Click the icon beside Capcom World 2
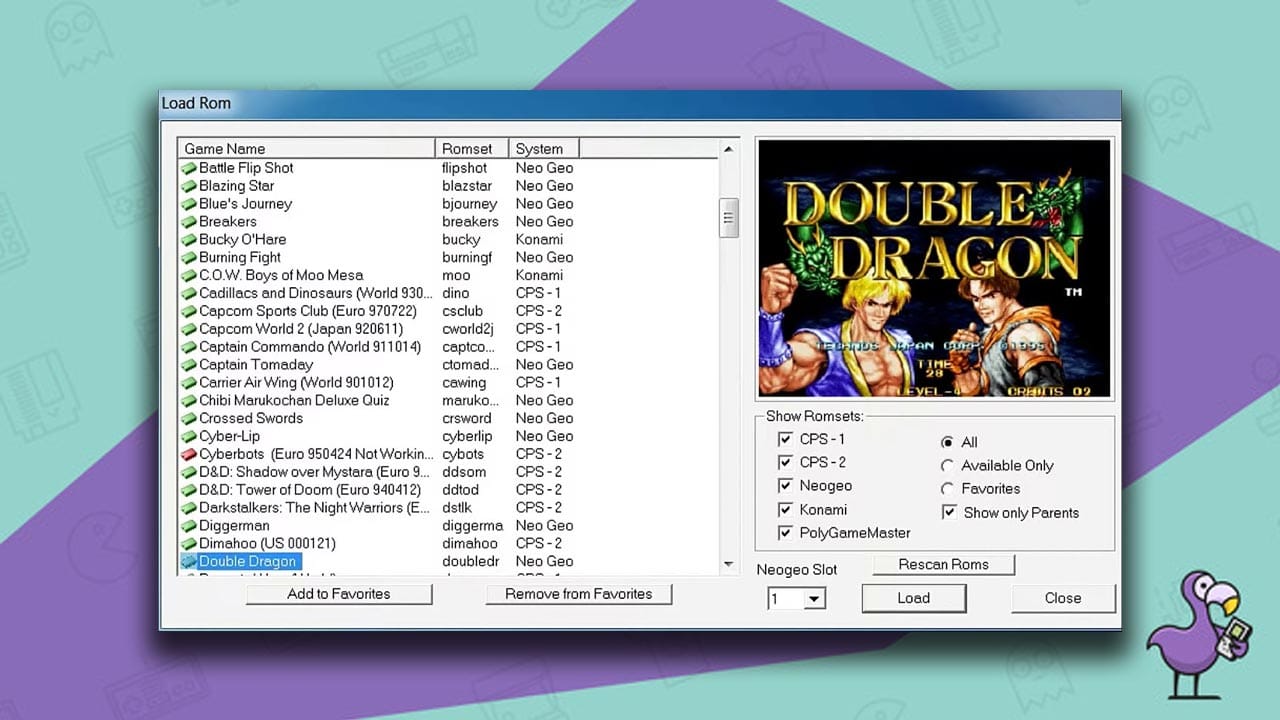 [x=188, y=329]
